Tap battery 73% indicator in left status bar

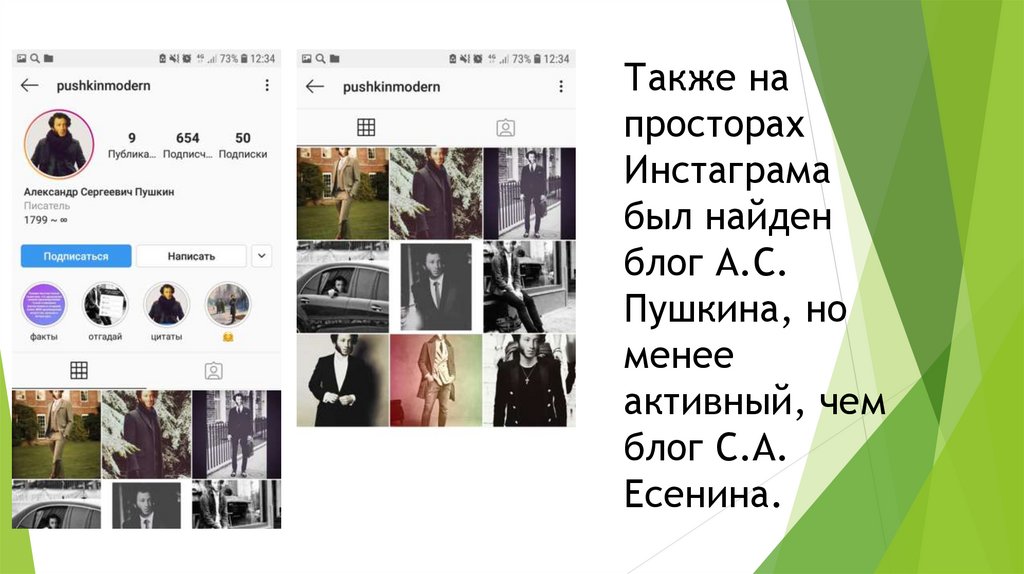(x=234, y=58)
